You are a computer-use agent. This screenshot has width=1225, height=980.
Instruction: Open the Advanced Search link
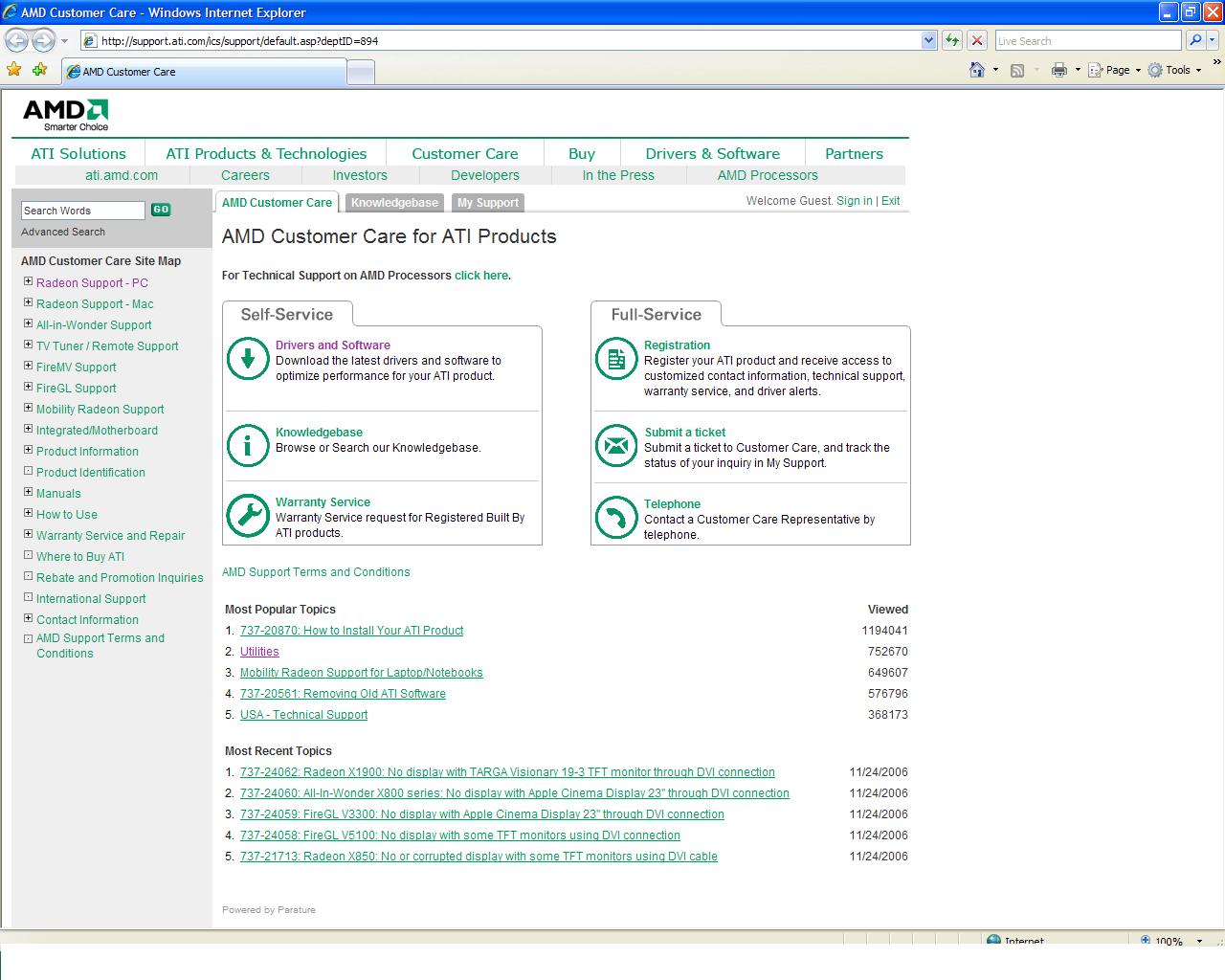[x=63, y=232]
